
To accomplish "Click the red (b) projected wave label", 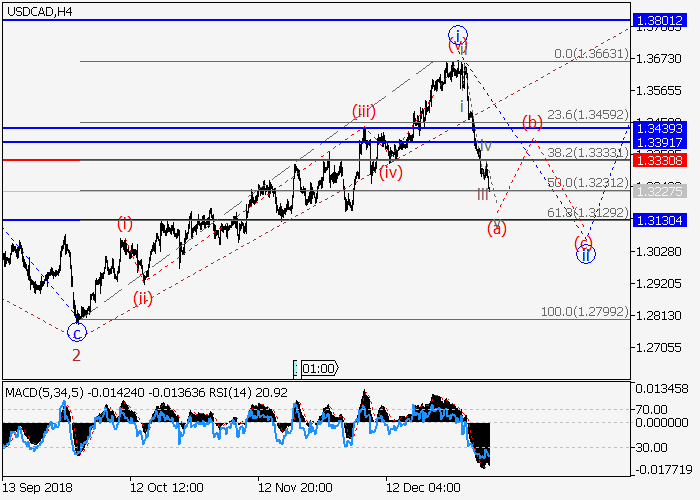I will click(532, 122).
